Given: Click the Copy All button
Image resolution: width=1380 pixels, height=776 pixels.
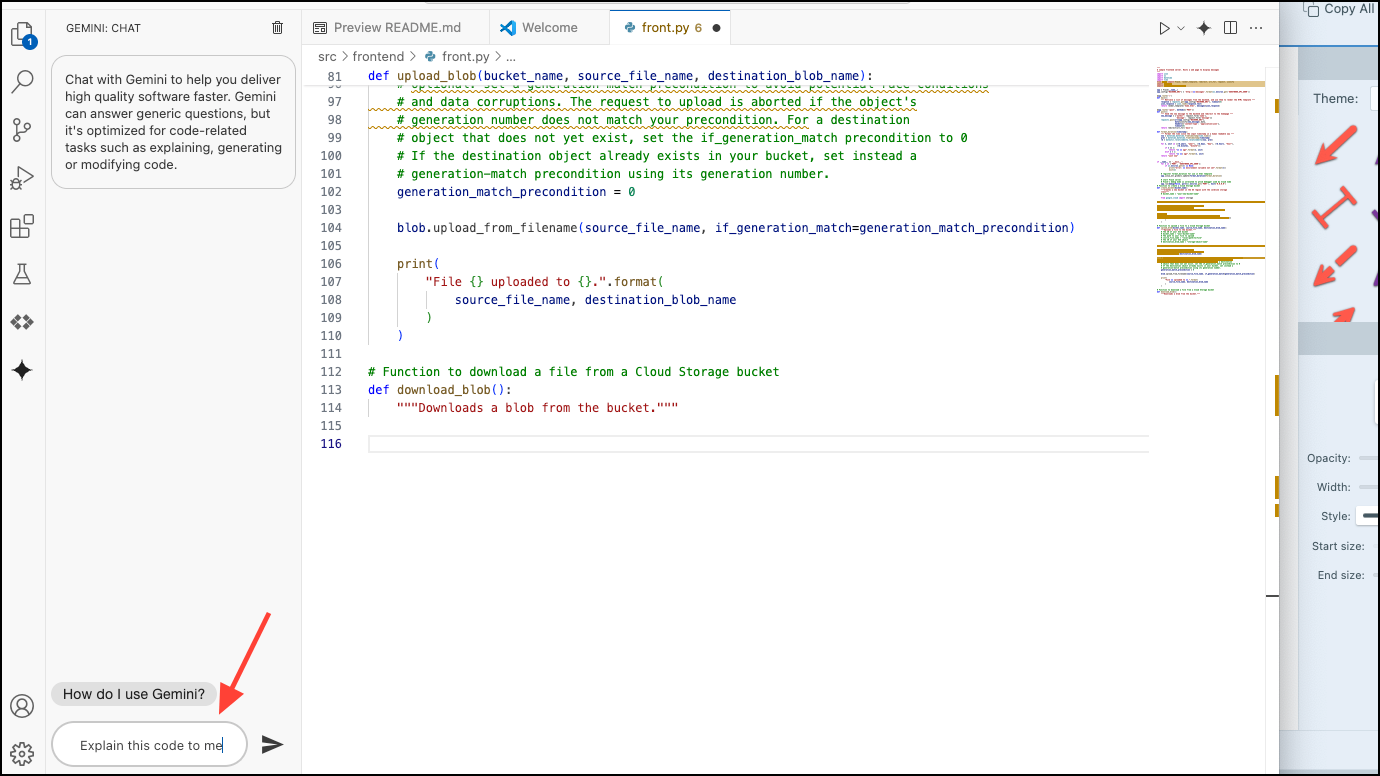Looking at the screenshot, I should pyautogui.click(x=1341, y=9).
